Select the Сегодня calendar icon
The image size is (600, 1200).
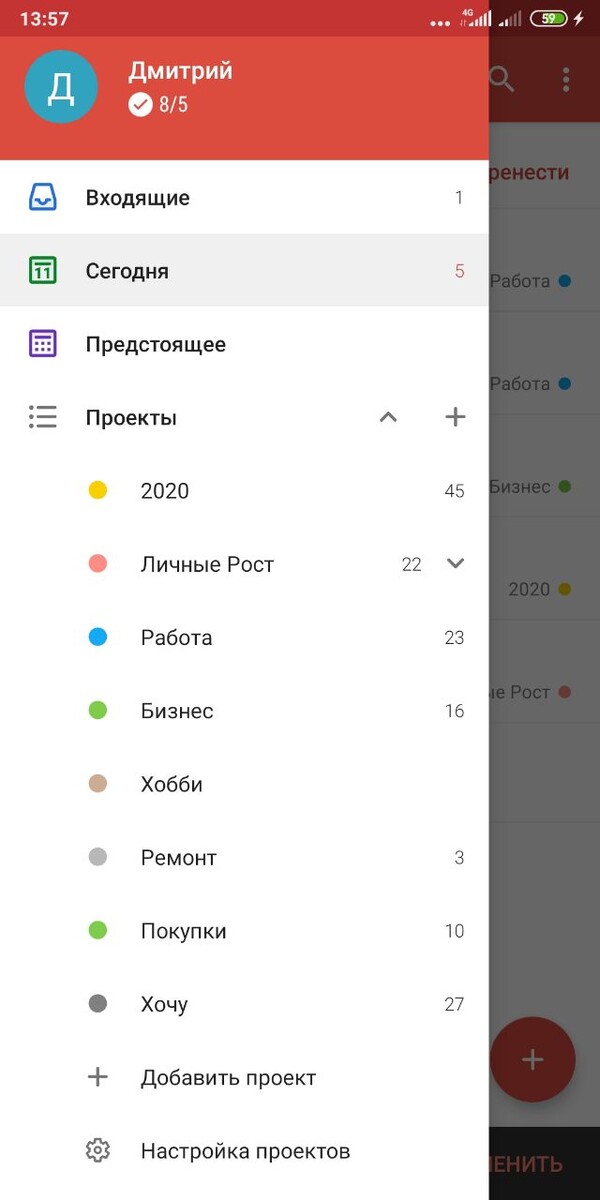coord(43,270)
